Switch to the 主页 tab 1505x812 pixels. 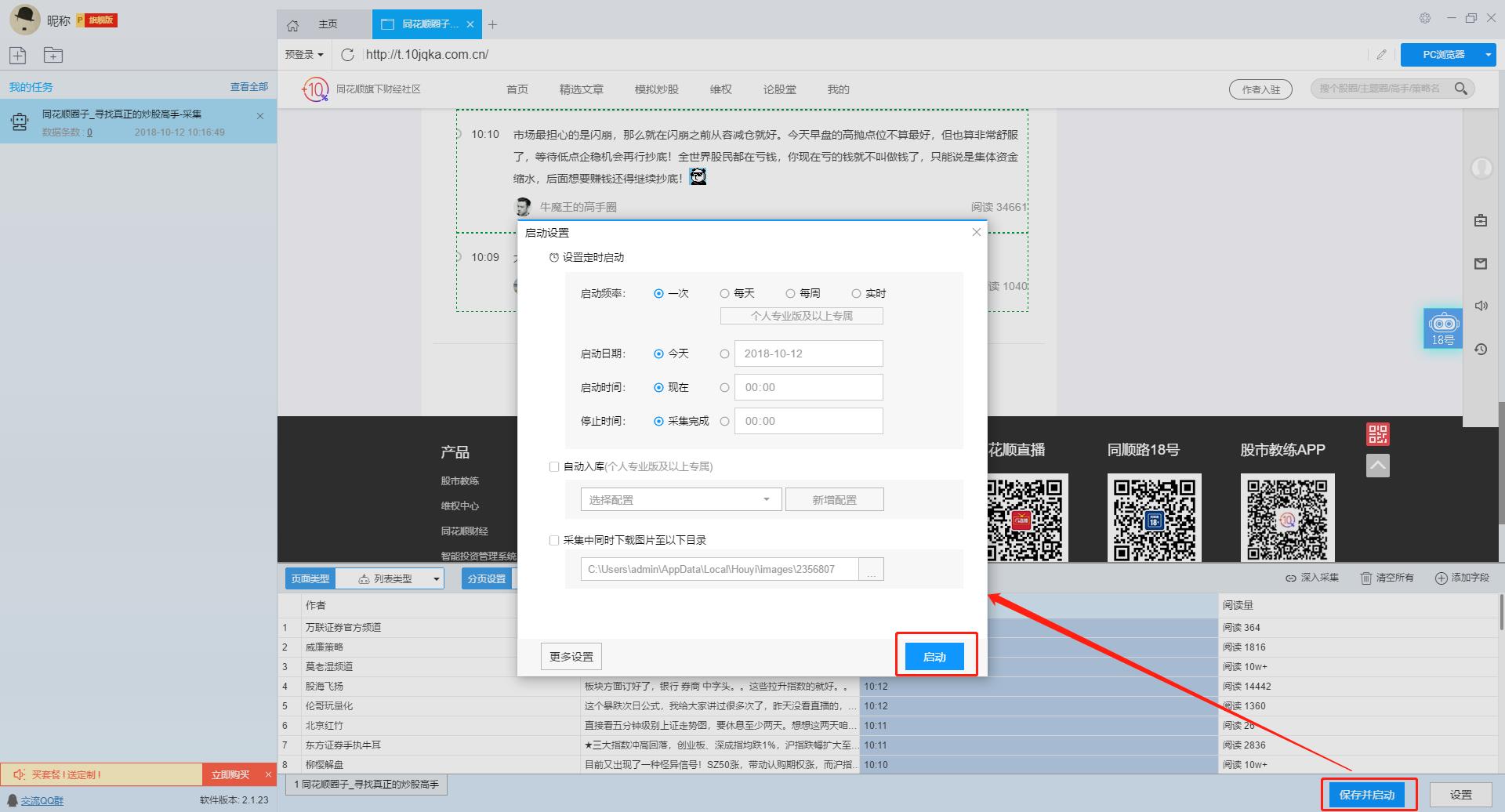328,24
